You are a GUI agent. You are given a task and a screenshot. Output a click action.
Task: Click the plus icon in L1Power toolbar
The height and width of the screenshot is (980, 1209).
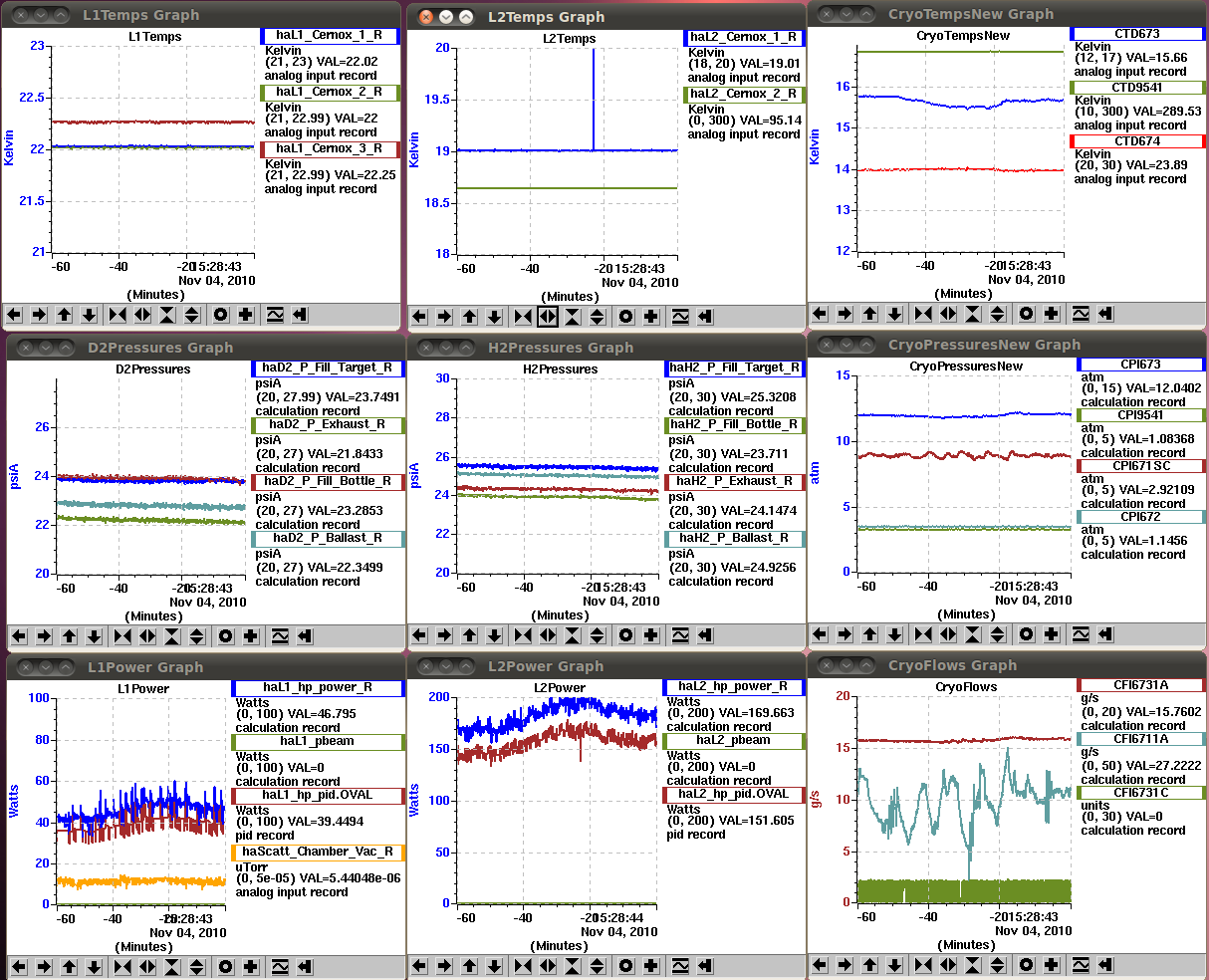[251, 966]
